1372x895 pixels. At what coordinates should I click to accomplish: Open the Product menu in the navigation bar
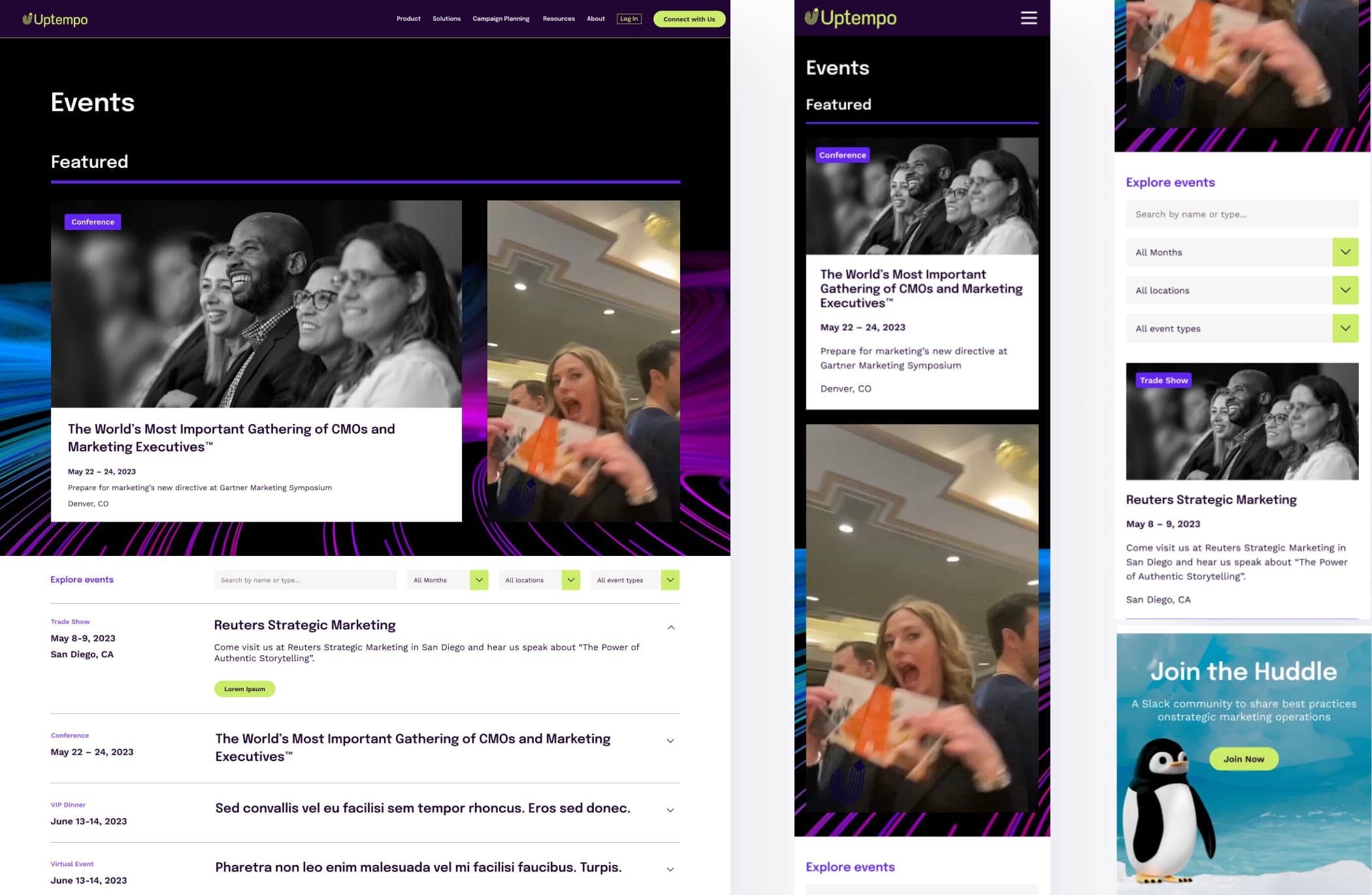(408, 18)
